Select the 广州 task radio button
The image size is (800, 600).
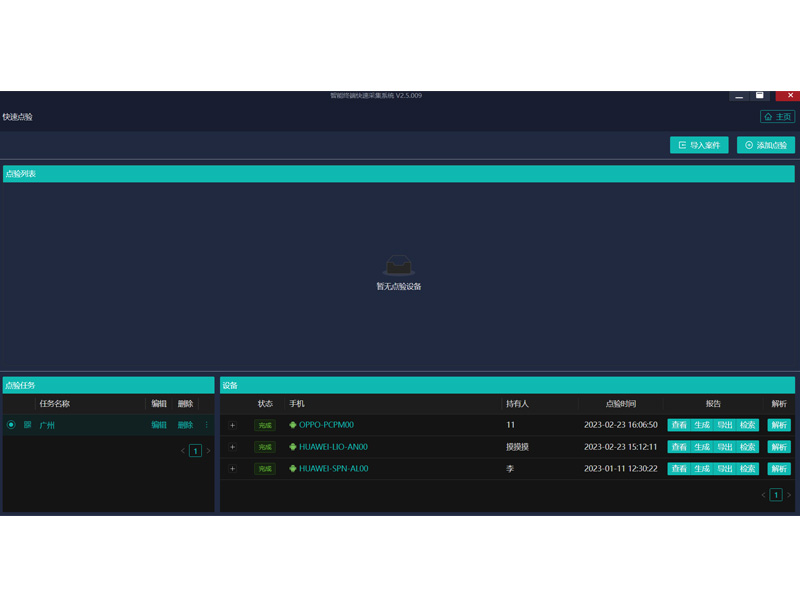(x=11, y=425)
